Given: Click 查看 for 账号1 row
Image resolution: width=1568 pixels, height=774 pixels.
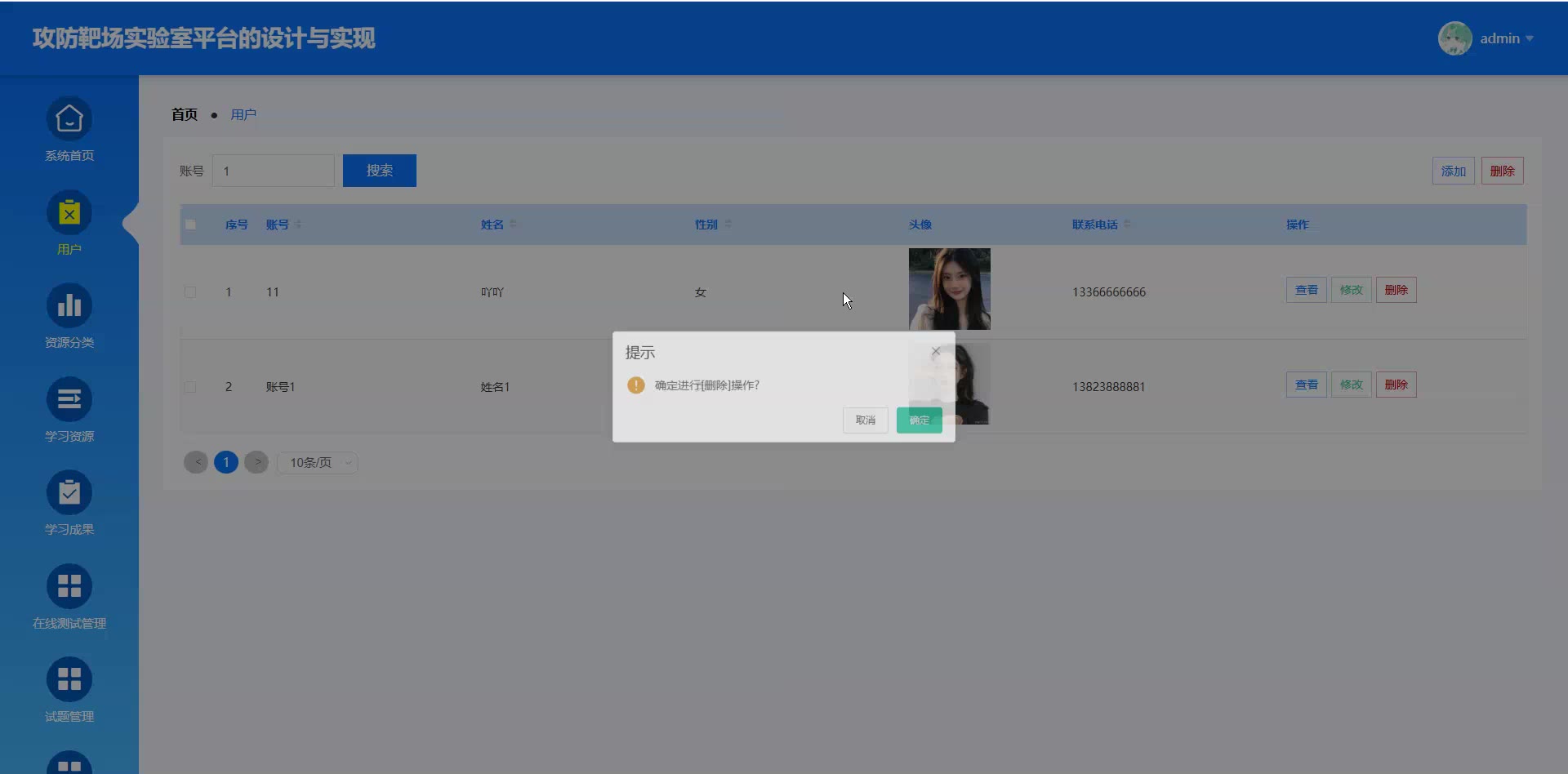Looking at the screenshot, I should tap(1307, 385).
